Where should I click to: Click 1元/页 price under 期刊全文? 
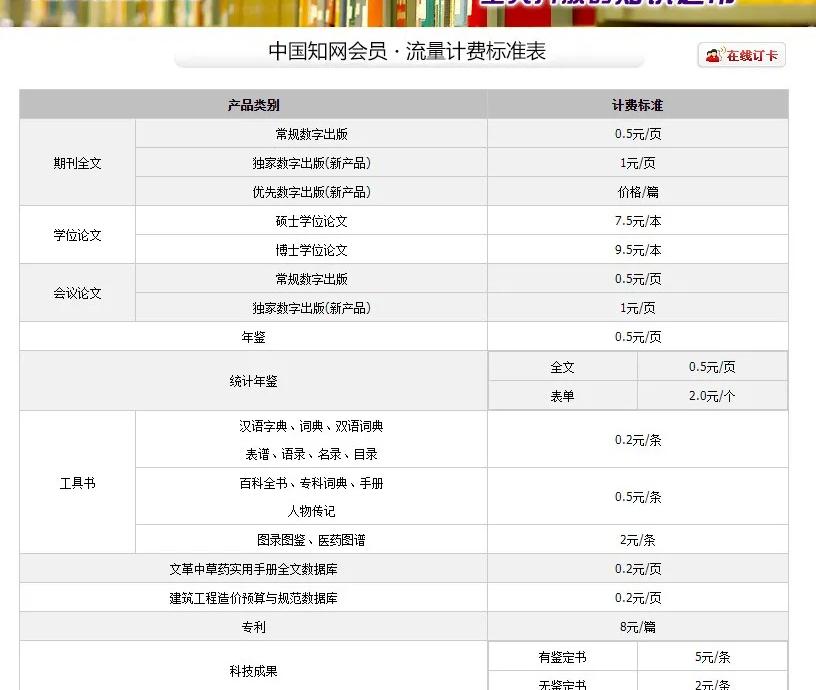[638, 163]
